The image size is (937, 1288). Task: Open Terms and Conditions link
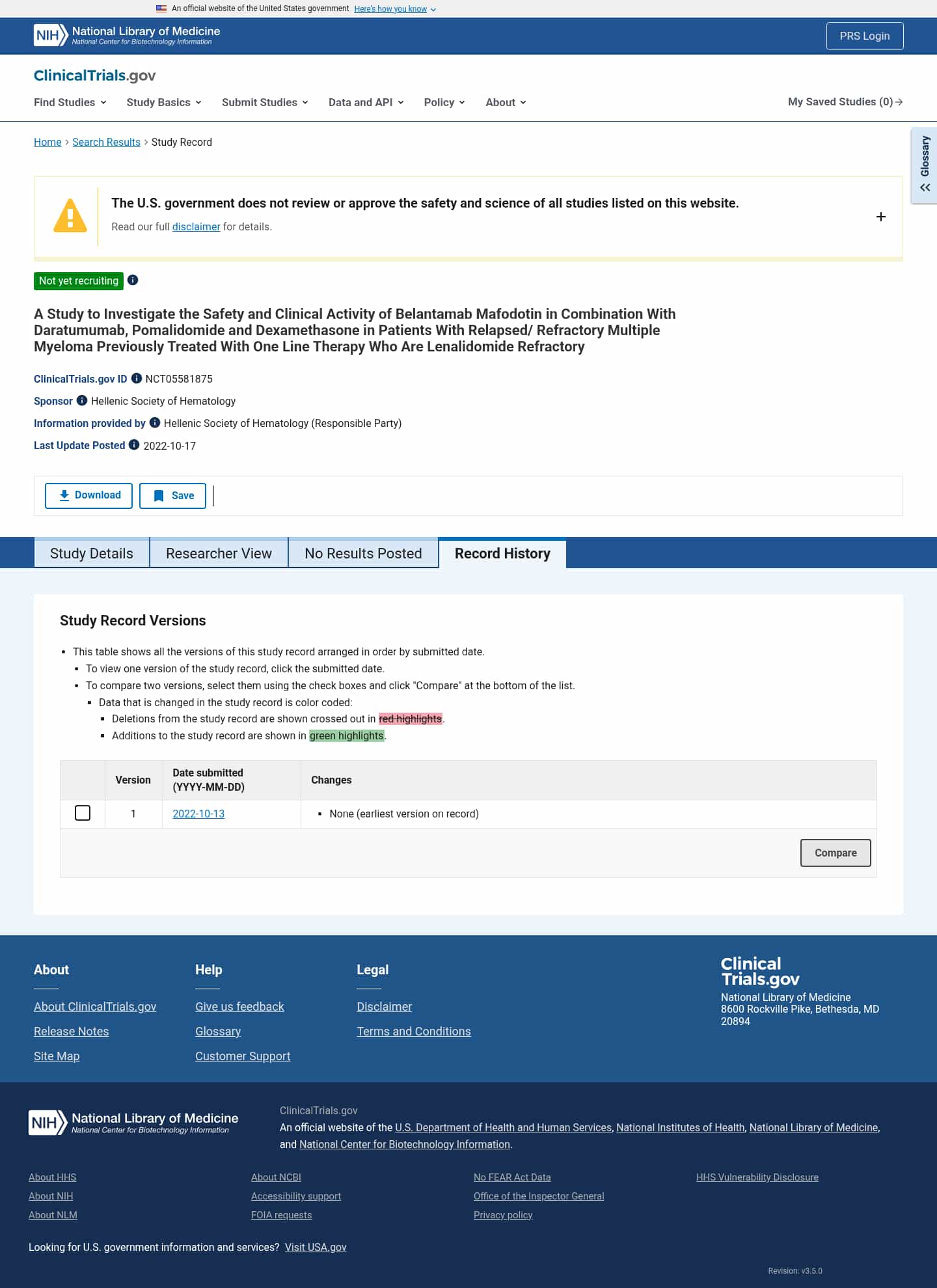click(x=414, y=1031)
